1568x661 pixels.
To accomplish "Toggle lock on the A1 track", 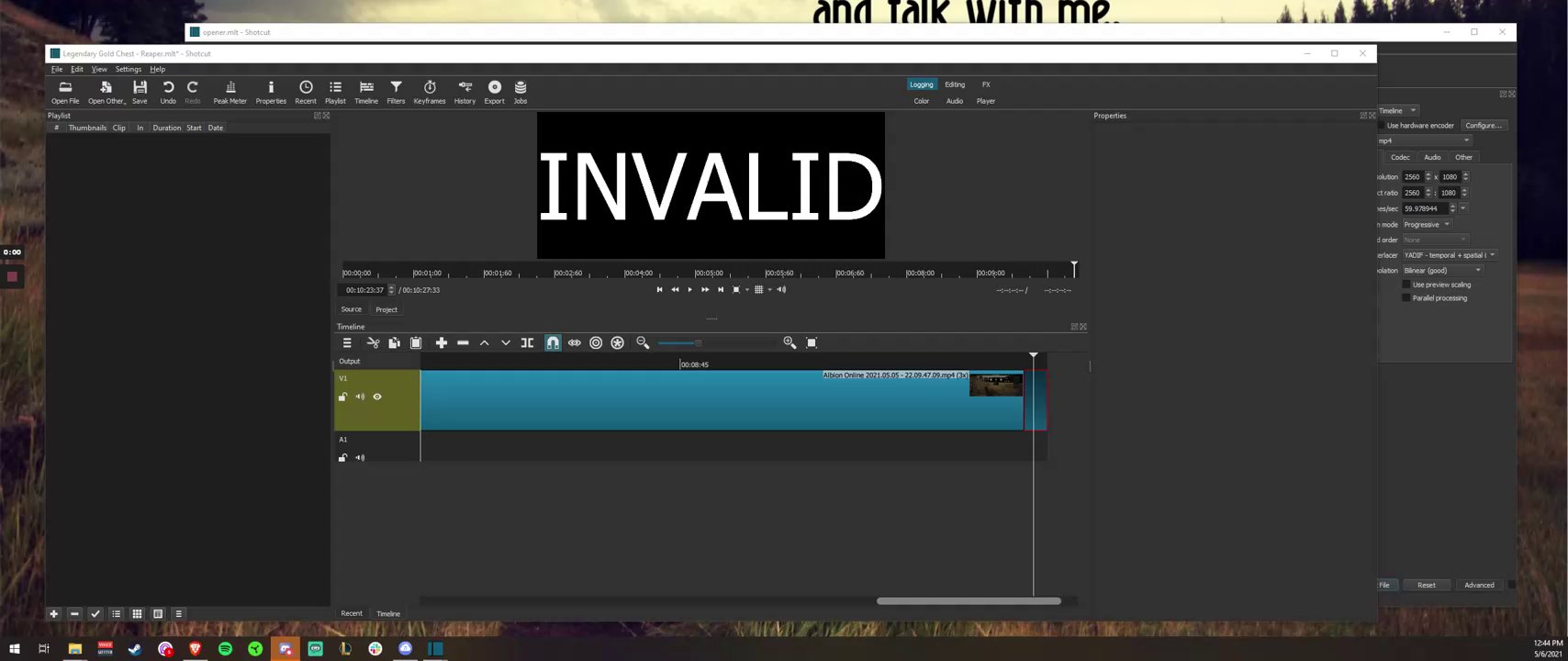I will tap(342, 457).
